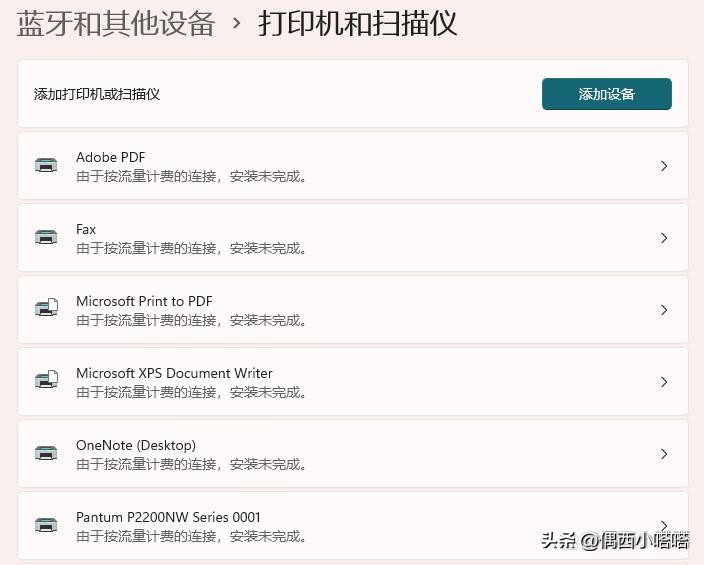Click the 打印机和扫描仪 page title
The width and height of the screenshot is (704, 565).
click(358, 23)
